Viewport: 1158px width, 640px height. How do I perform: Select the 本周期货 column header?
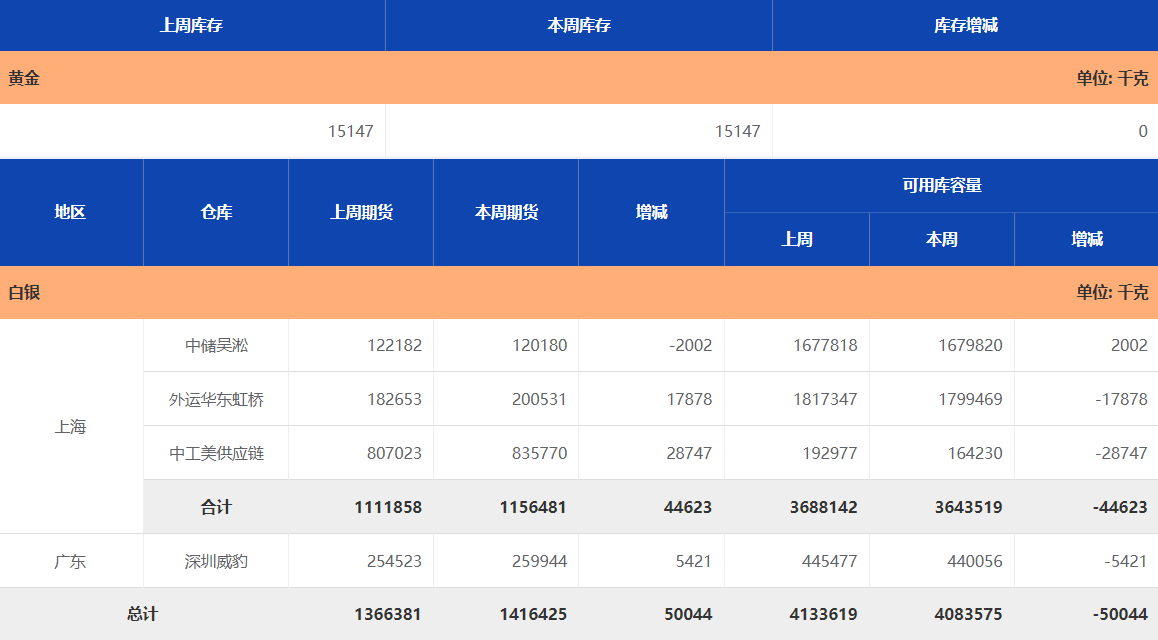506,212
